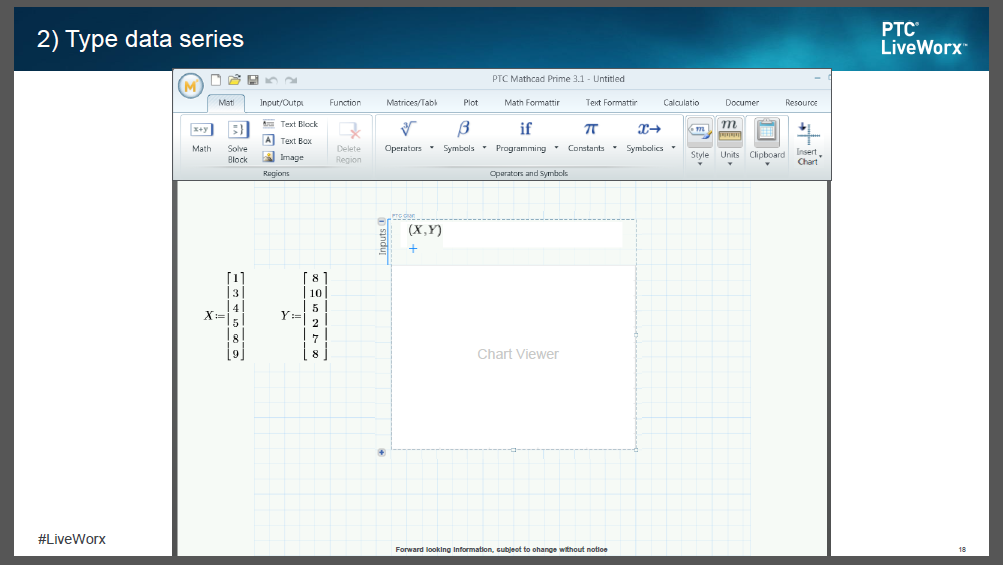Click the (X,Y) chart input expression

425,230
